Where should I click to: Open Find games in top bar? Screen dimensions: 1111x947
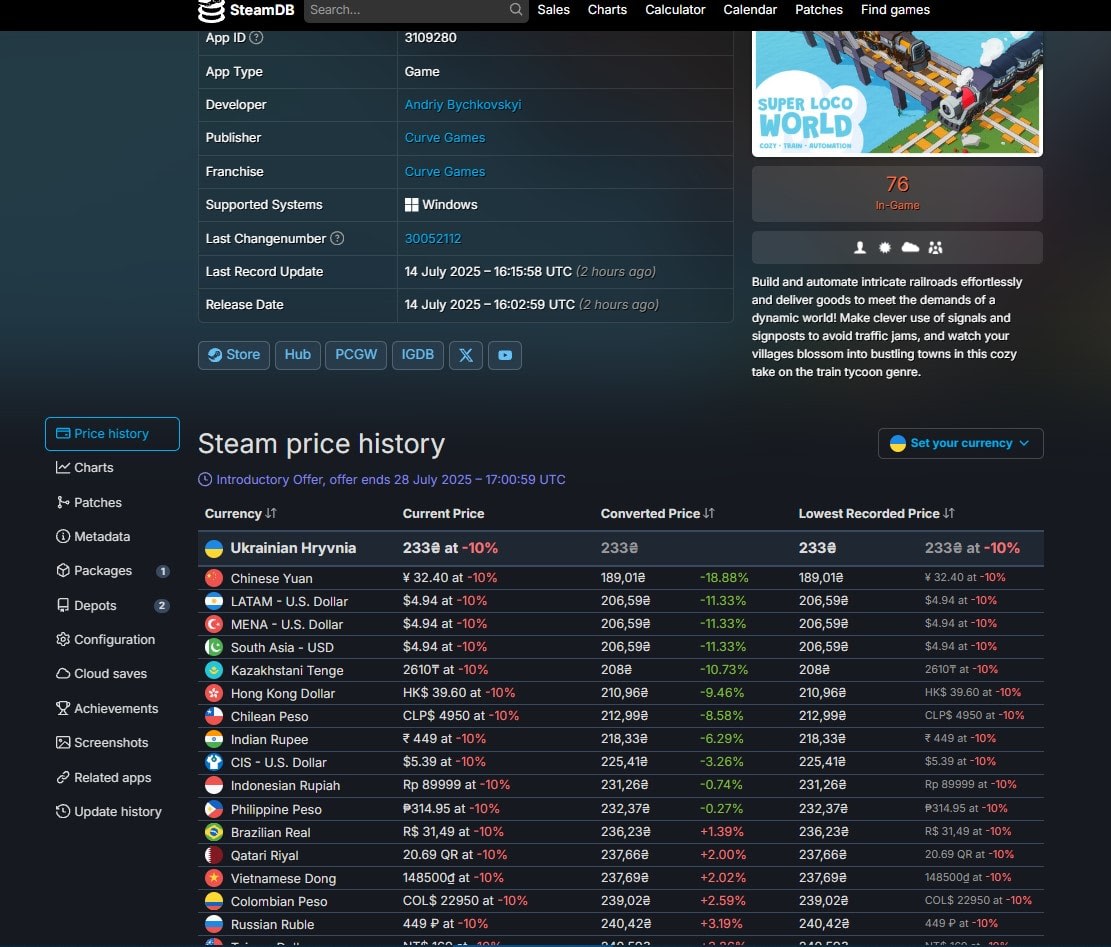[895, 10]
